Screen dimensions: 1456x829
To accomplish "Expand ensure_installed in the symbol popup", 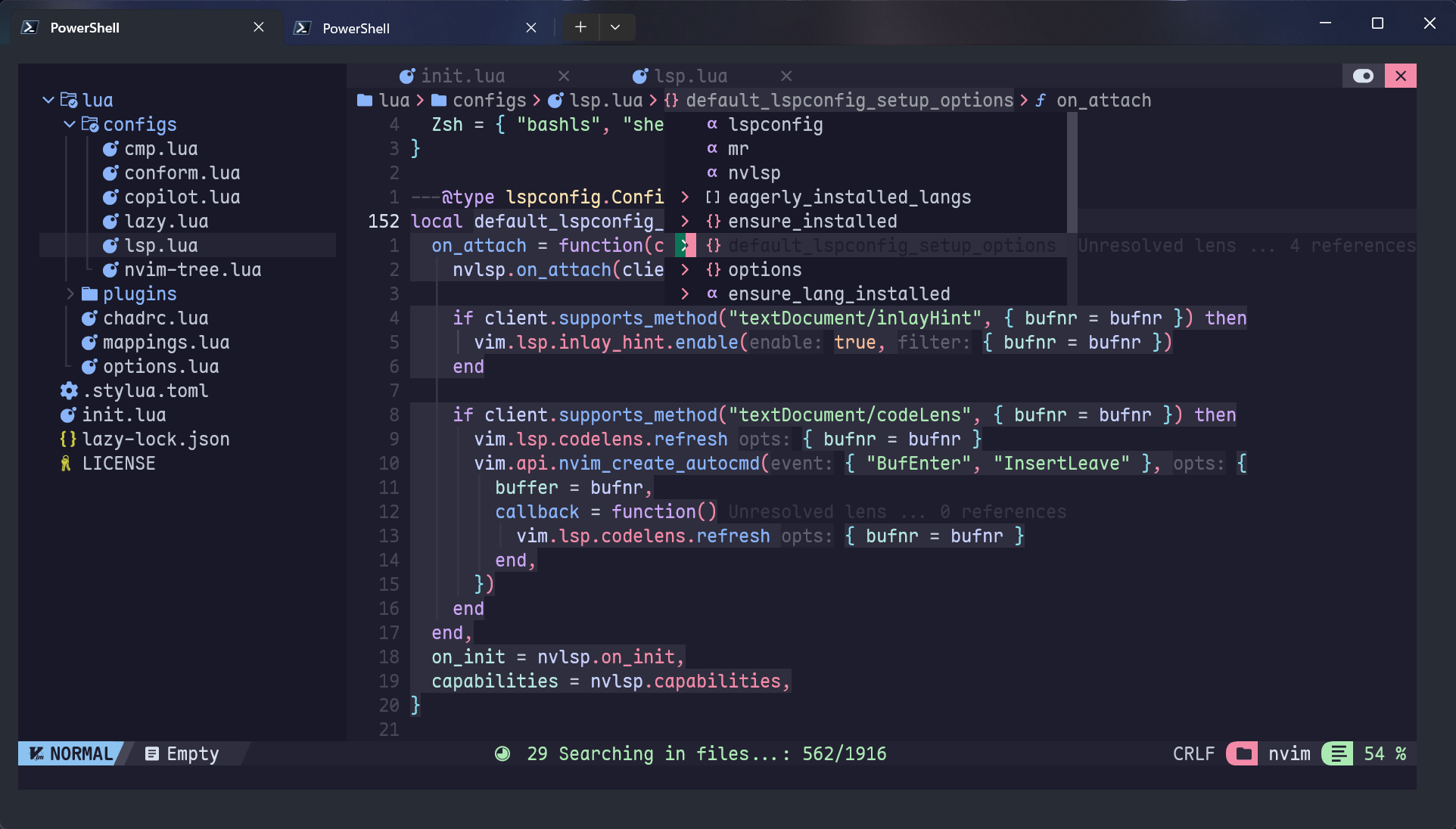I will click(685, 221).
